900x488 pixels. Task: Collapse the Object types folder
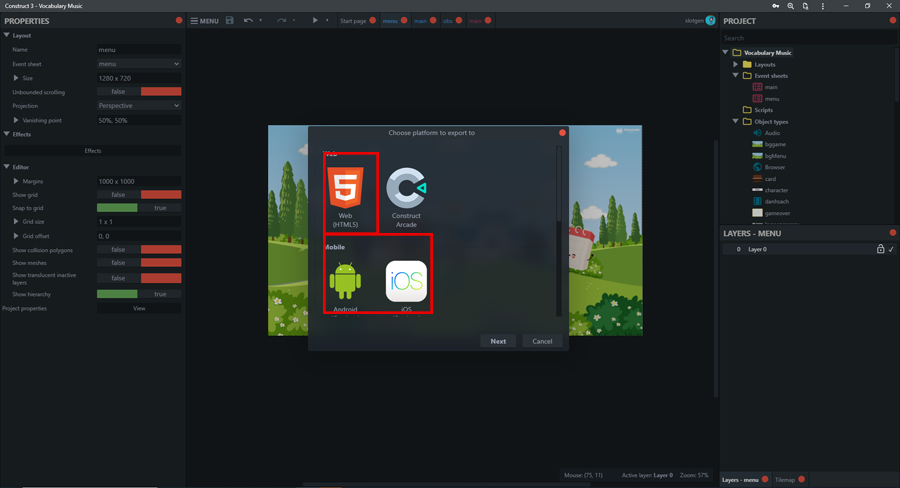[736, 121]
